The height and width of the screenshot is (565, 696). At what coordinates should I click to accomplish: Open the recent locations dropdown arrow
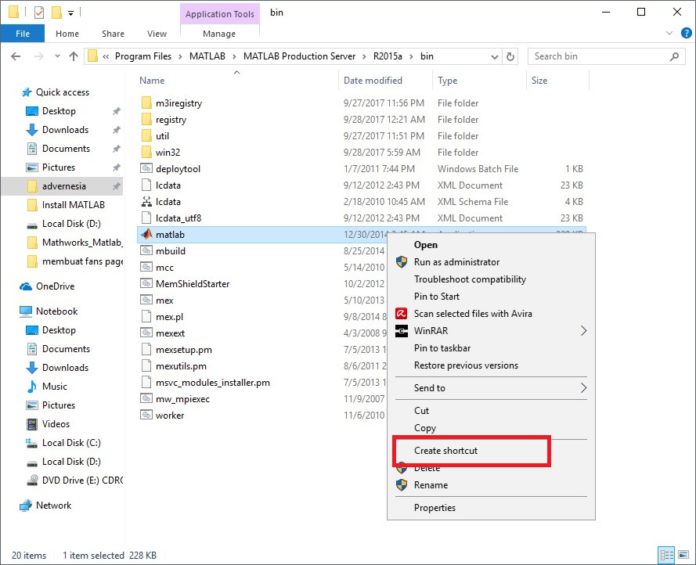(57, 56)
